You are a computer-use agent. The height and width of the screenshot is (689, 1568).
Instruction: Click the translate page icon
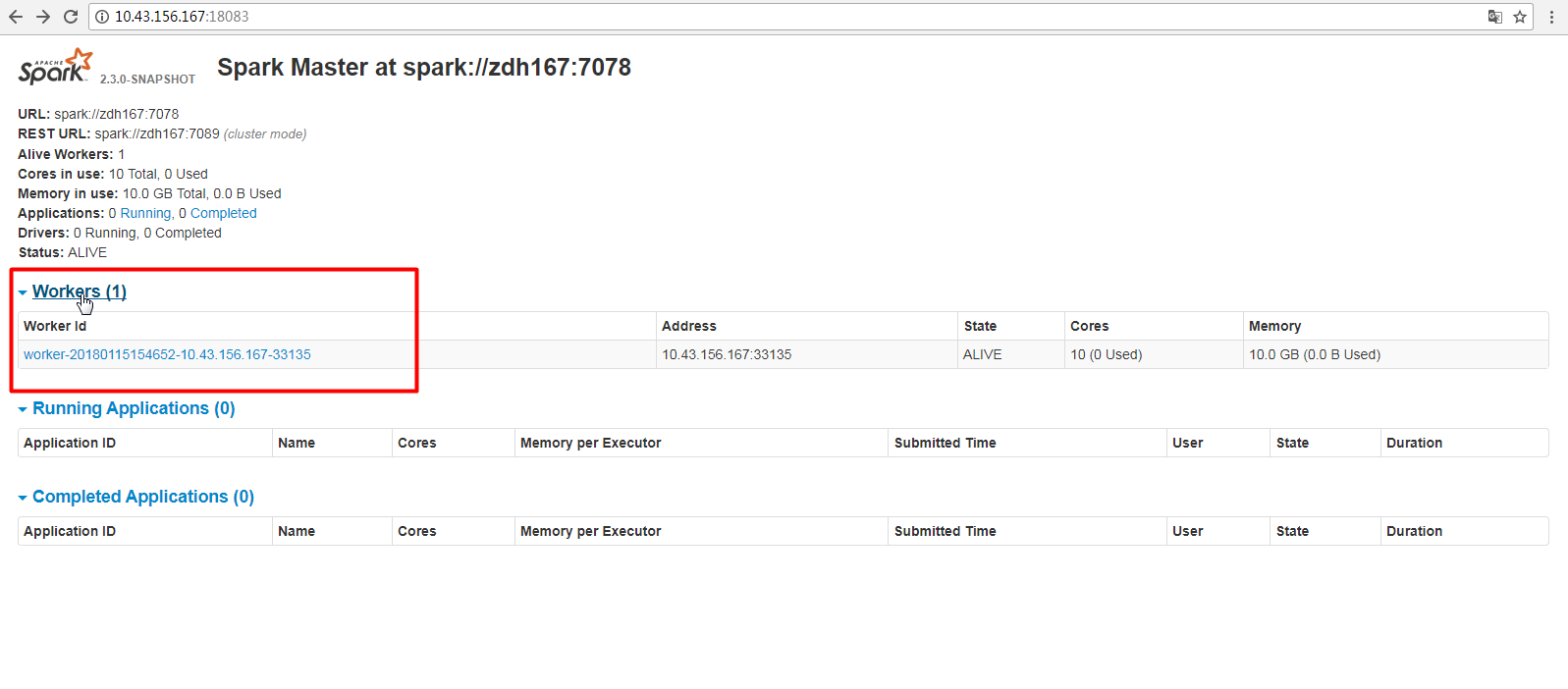1494,17
